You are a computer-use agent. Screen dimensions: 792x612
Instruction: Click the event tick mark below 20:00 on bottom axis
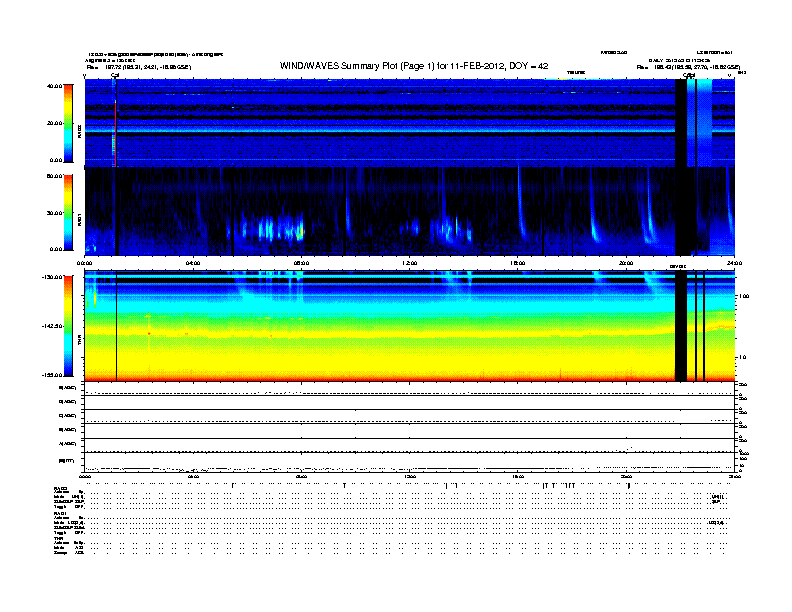pos(629,485)
